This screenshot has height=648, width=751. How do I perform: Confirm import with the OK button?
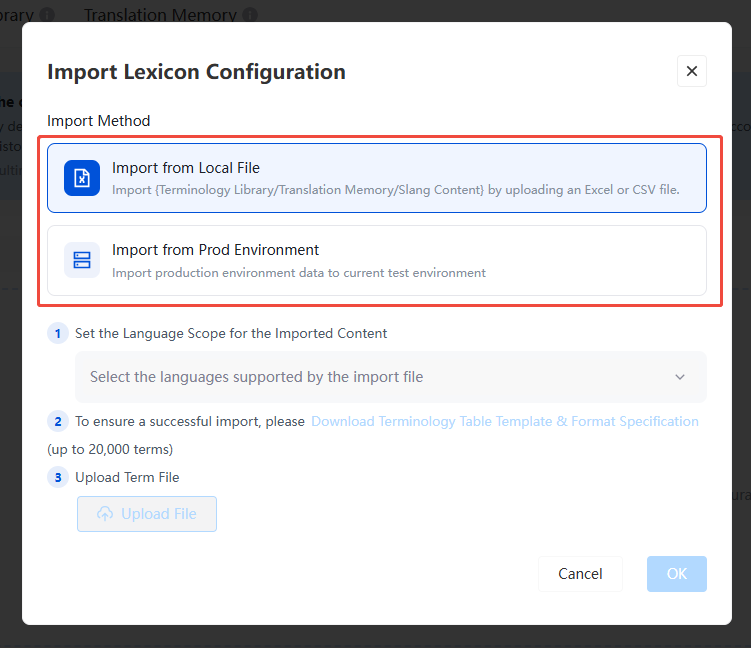tap(677, 574)
